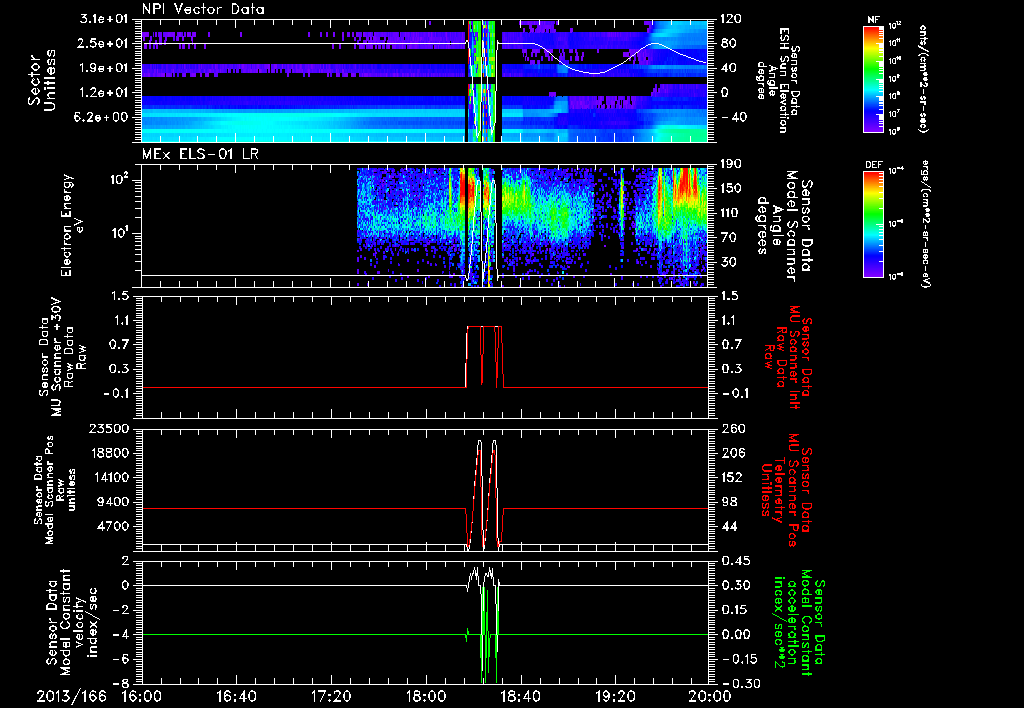
Task: Click the '260' telemetry tick label
Action: coord(732,429)
